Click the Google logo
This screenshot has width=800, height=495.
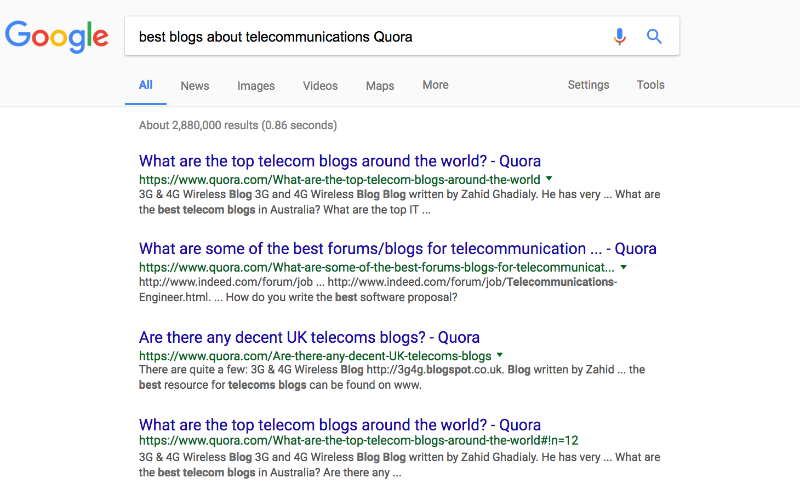click(57, 37)
